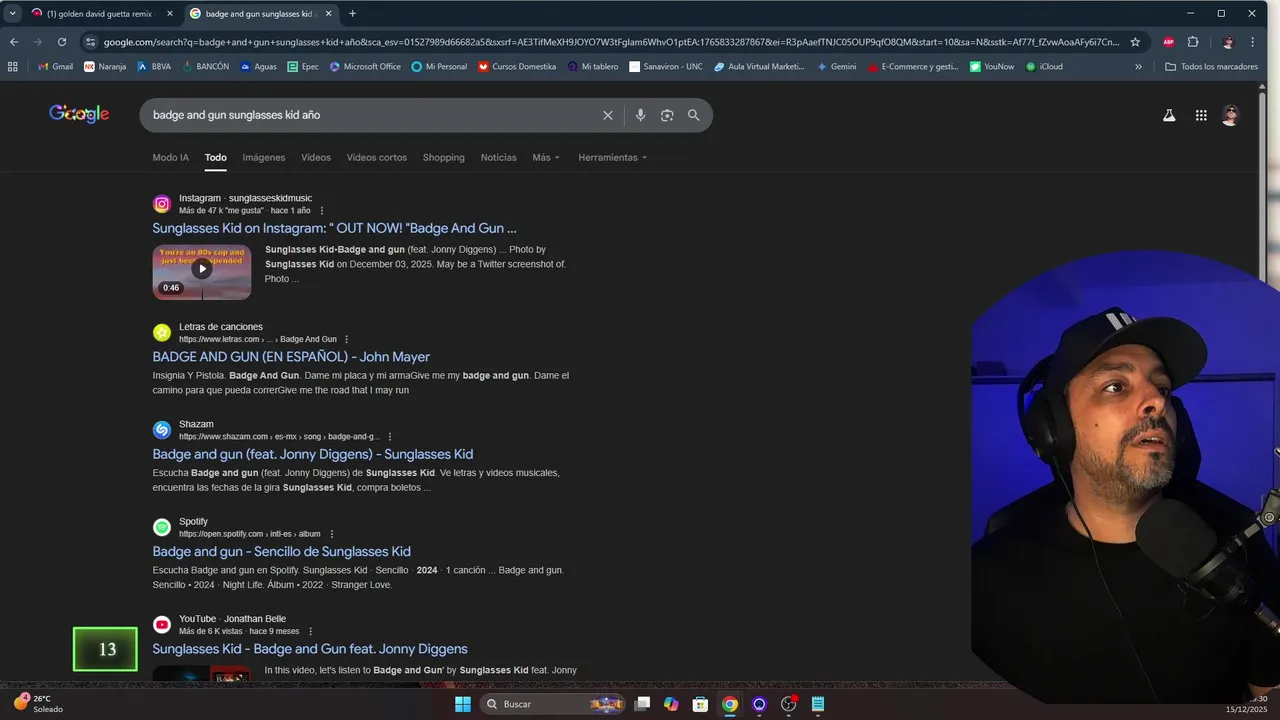Open Google Lens image search icon
The height and width of the screenshot is (720, 1280).
click(x=667, y=115)
